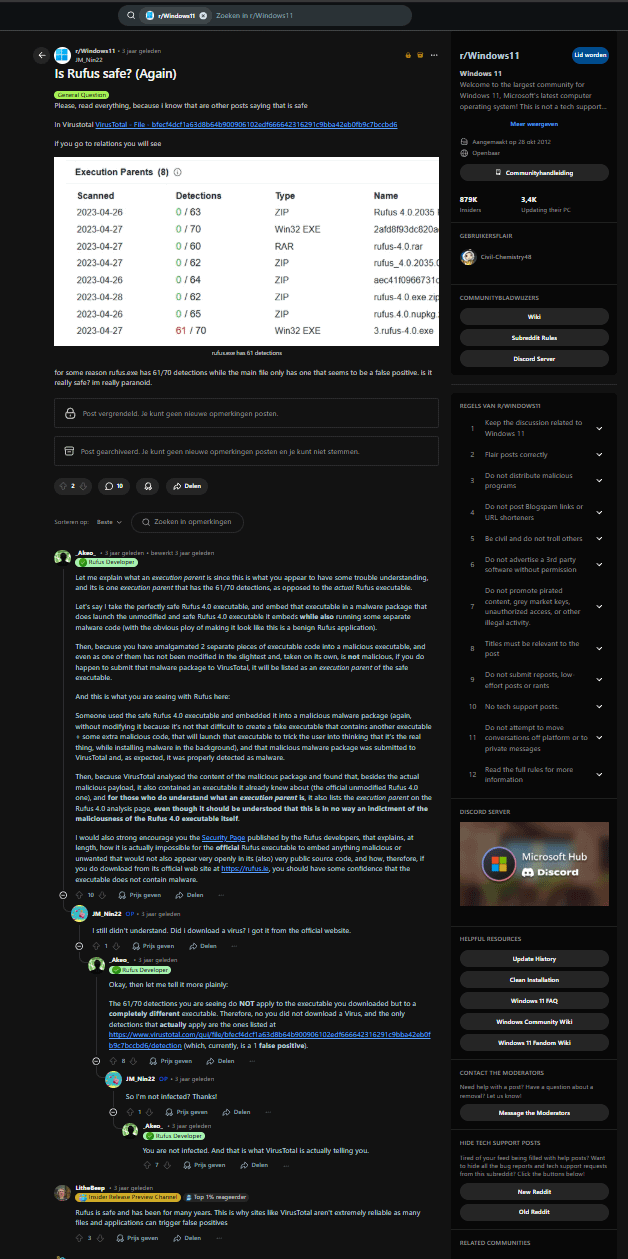Remove r/Windows11 filter from search bar
Viewport: 628px width, 1259px height.
(x=203, y=16)
